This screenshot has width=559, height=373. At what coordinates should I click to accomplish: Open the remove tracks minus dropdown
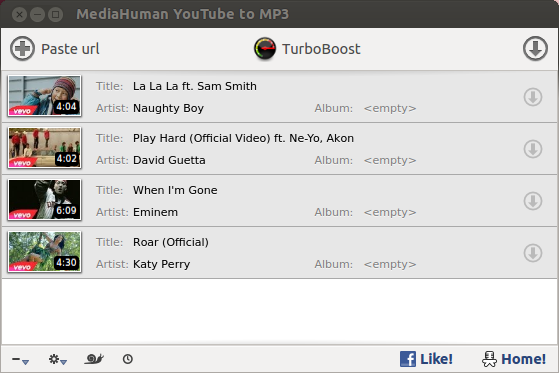(x=20, y=359)
